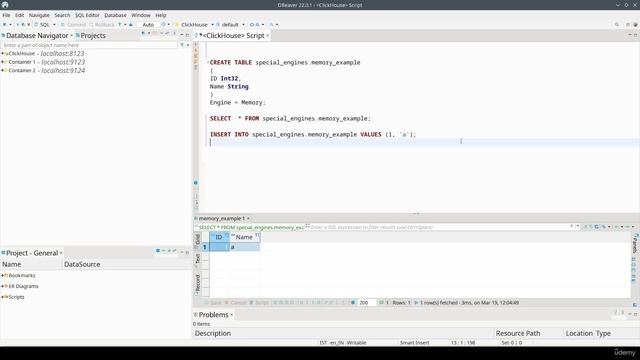Click the Type column header in Problems
The height and width of the screenshot is (360, 640).
pos(603,333)
